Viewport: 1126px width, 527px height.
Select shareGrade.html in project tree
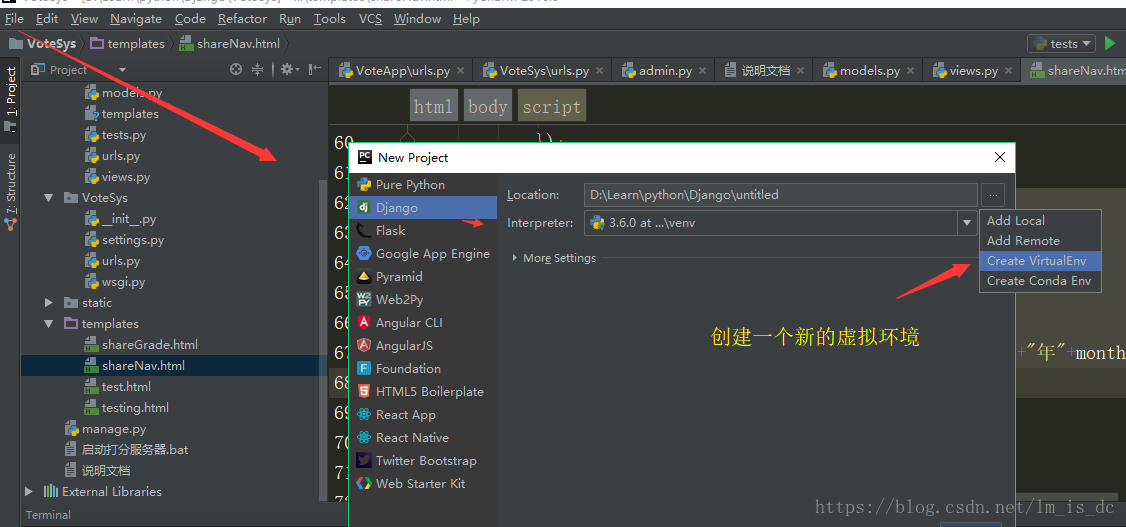coord(149,345)
